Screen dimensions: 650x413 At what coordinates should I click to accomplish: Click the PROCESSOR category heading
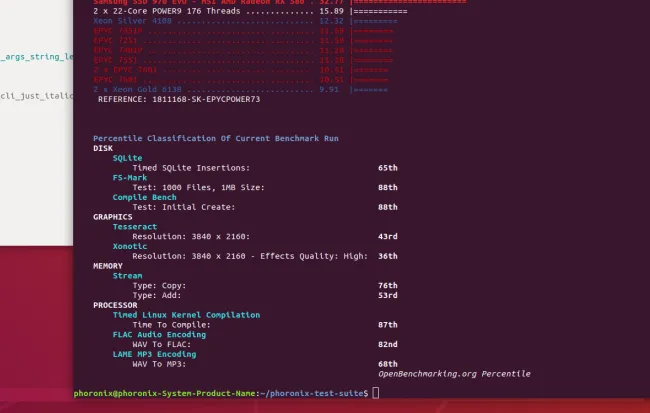(x=115, y=305)
